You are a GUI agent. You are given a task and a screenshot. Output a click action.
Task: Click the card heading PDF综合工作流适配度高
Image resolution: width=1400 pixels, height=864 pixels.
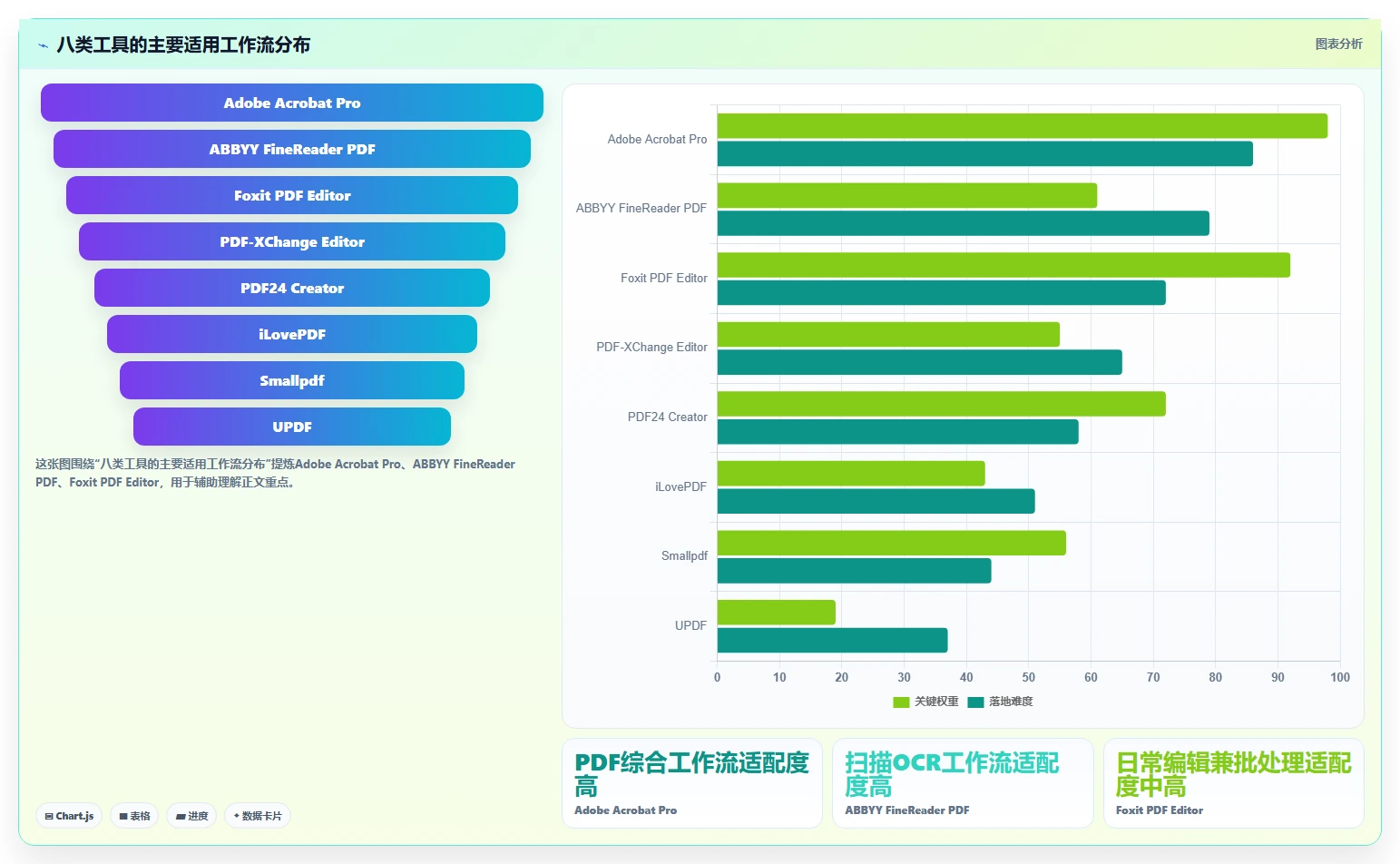[x=692, y=774]
